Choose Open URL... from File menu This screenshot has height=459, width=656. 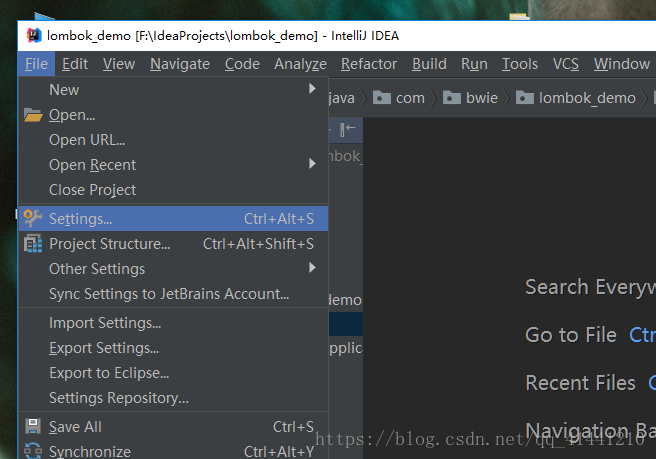(173, 140)
